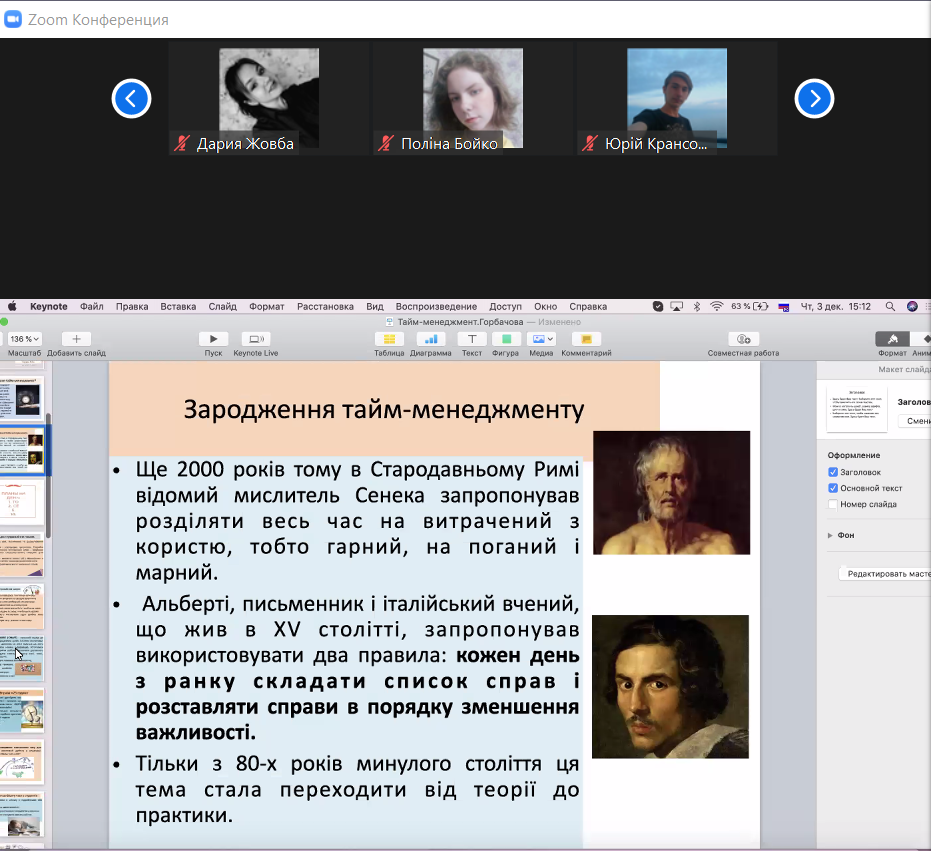This screenshot has width=931, height=851.
Task: Select the Seneca portrait image on slide
Action: point(672,493)
